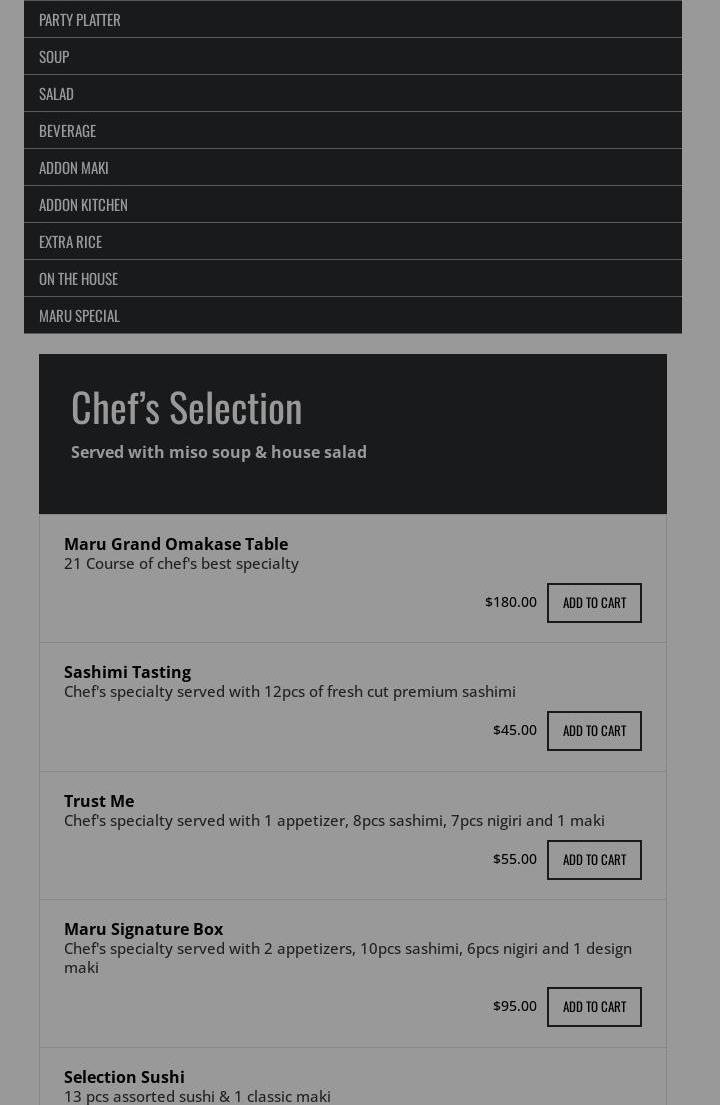Select the Maru Special category
This screenshot has width=720, height=1105.
79,316
